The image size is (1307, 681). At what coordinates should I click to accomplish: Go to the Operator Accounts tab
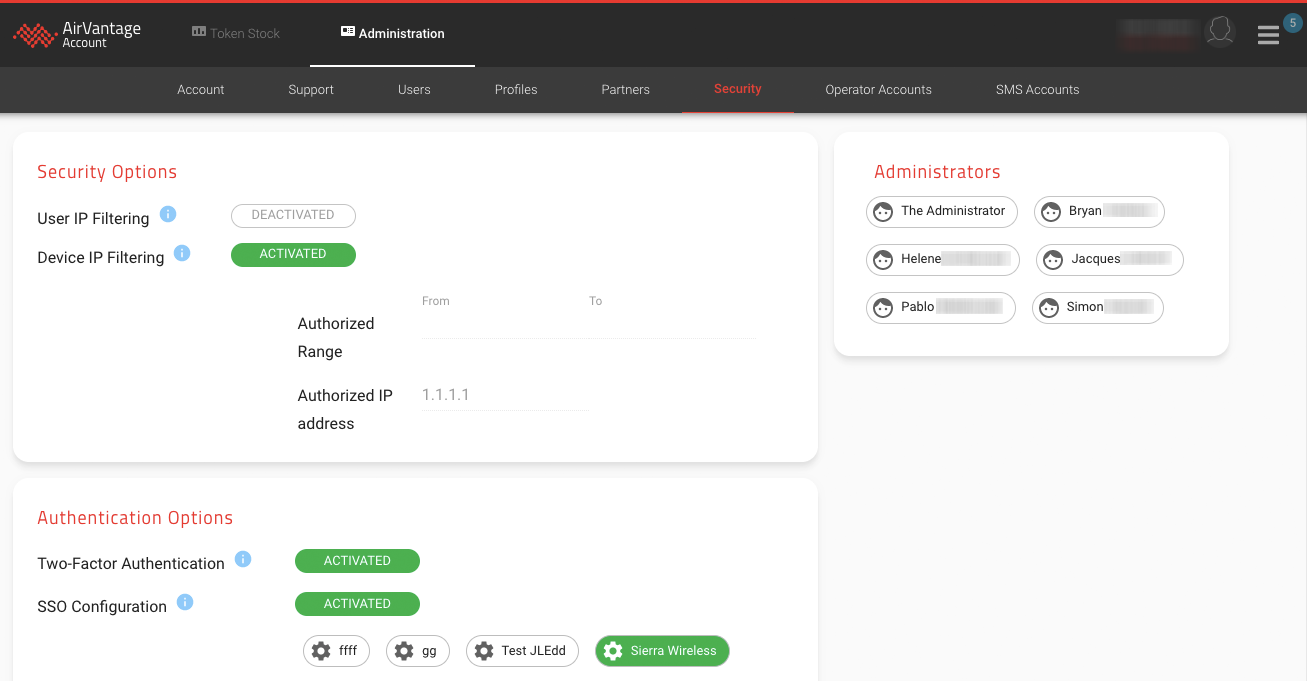click(x=878, y=90)
